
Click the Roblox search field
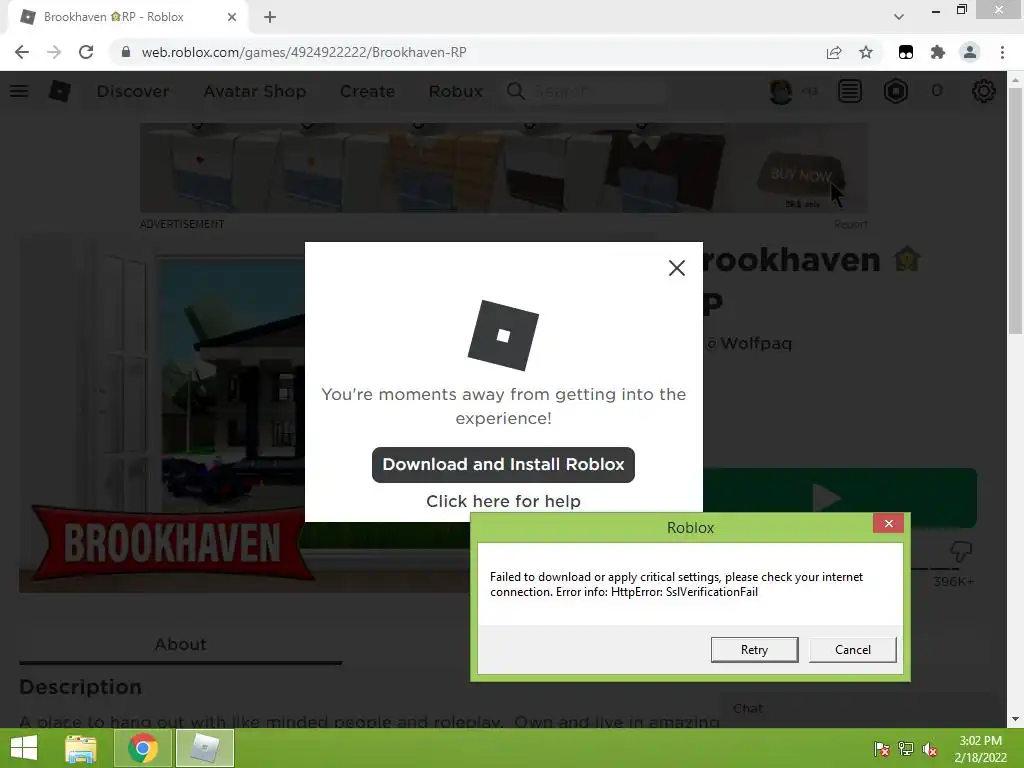pyautogui.click(x=584, y=91)
